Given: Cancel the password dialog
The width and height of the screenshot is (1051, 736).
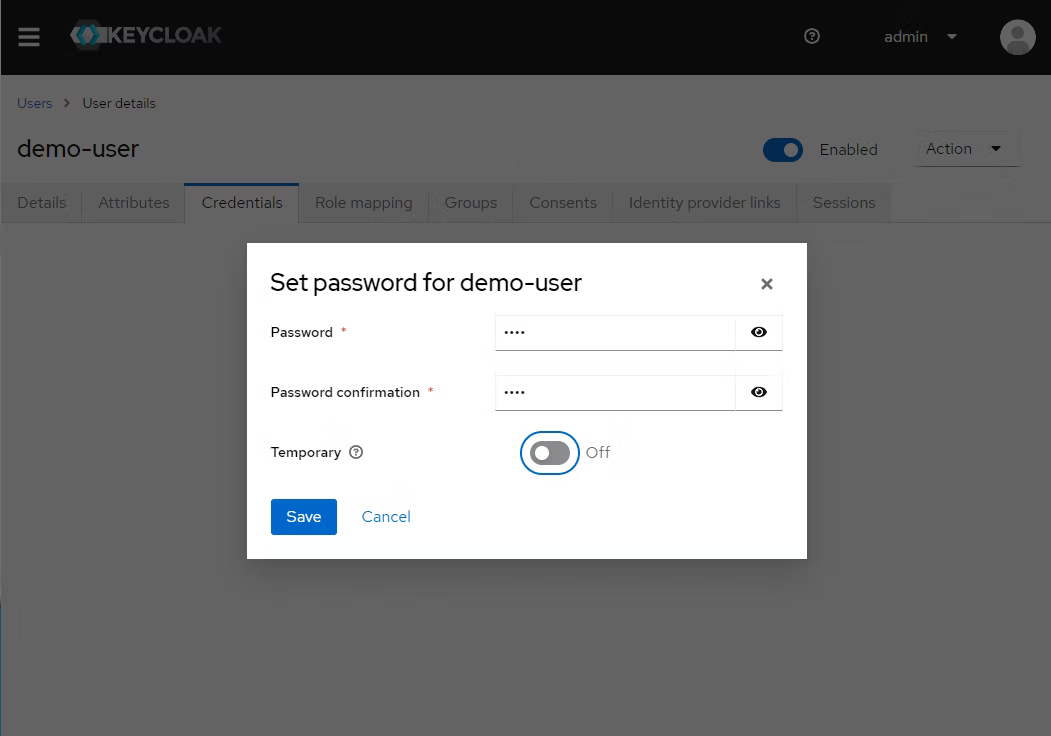Looking at the screenshot, I should pyautogui.click(x=386, y=517).
